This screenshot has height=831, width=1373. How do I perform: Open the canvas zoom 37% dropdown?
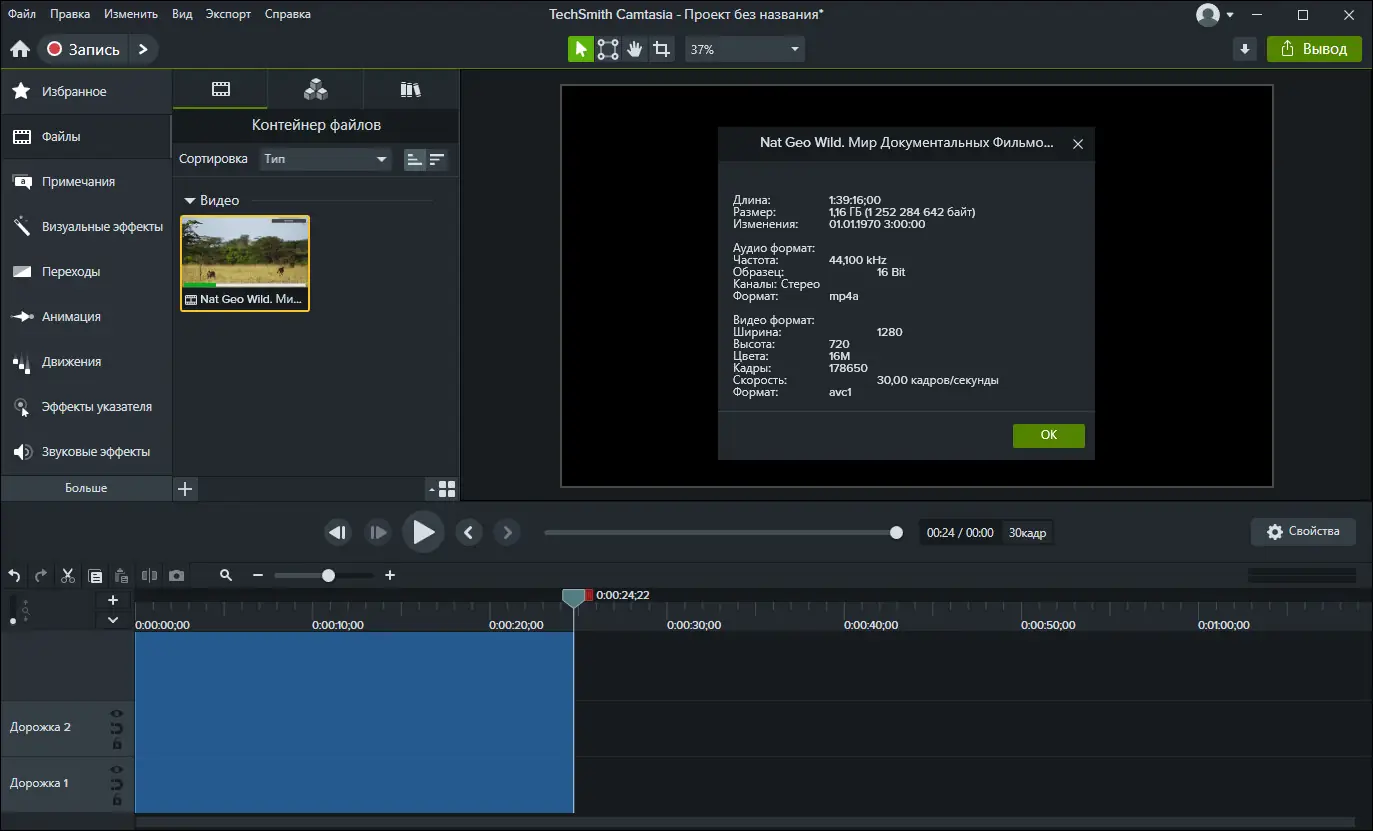click(744, 49)
